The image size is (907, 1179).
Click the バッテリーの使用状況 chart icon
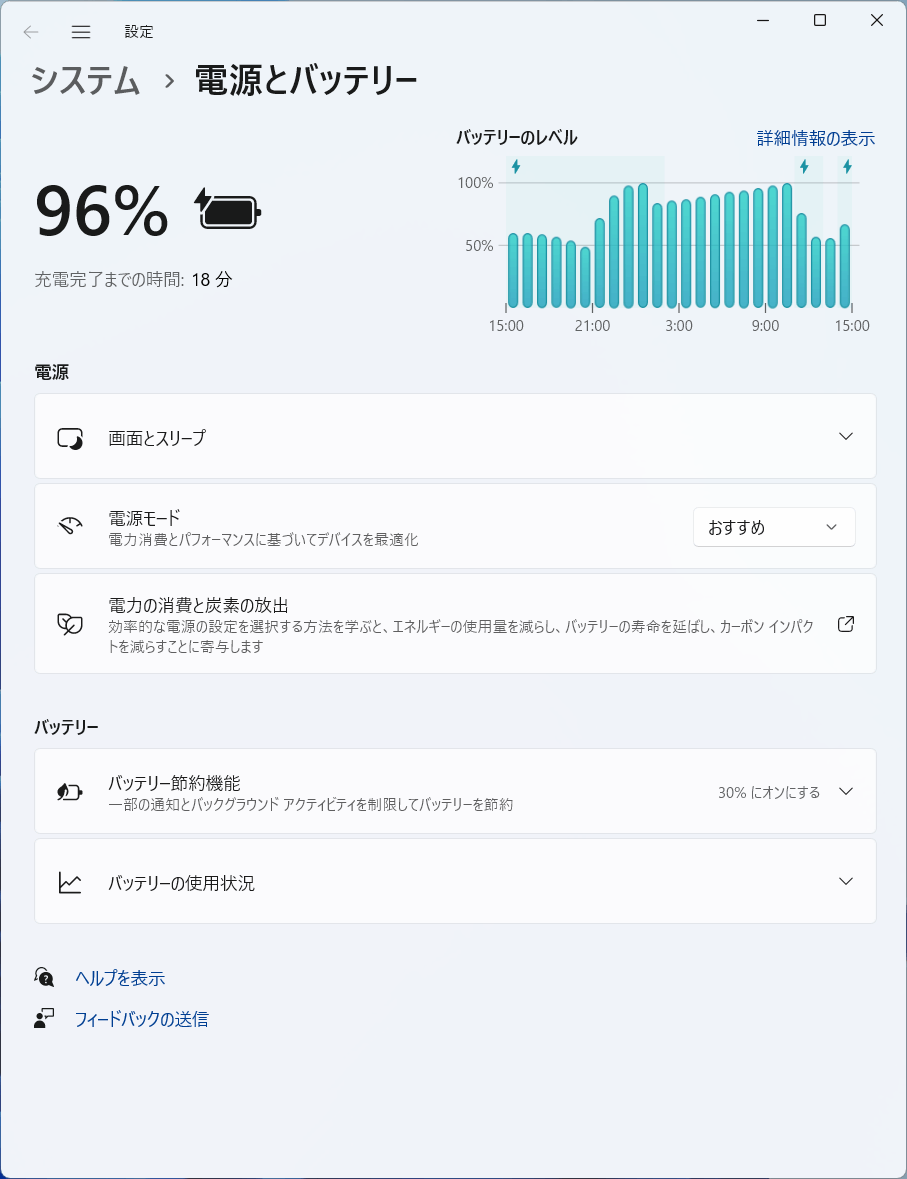click(70, 882)
